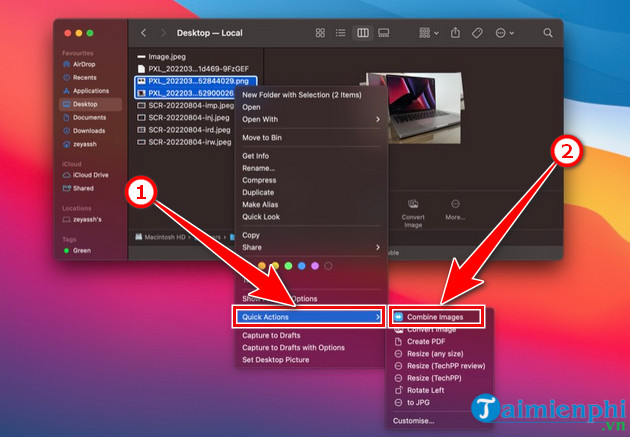Expand the Open With submenu

[310, 119]
